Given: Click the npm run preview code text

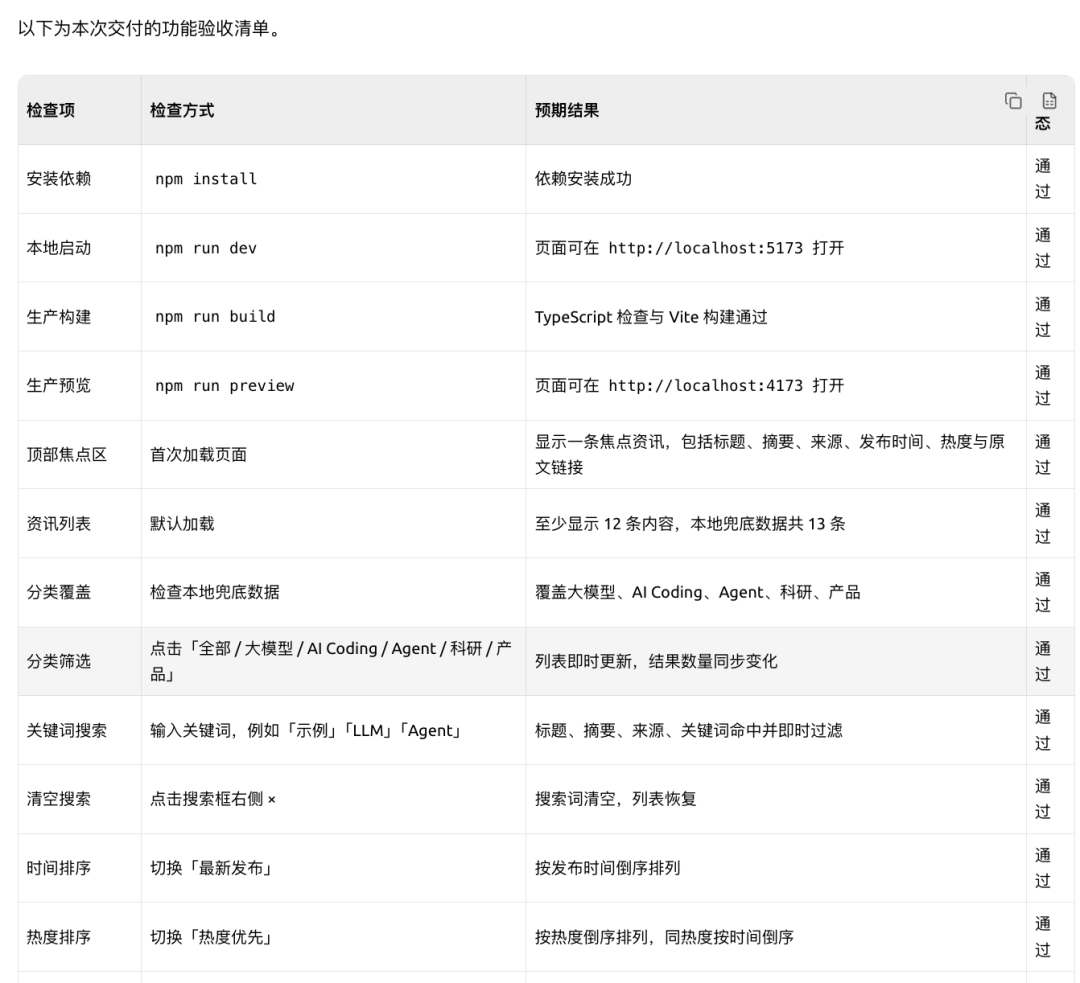Looking at the screenshot, I should pyautogui.click(x=225, y=386).
